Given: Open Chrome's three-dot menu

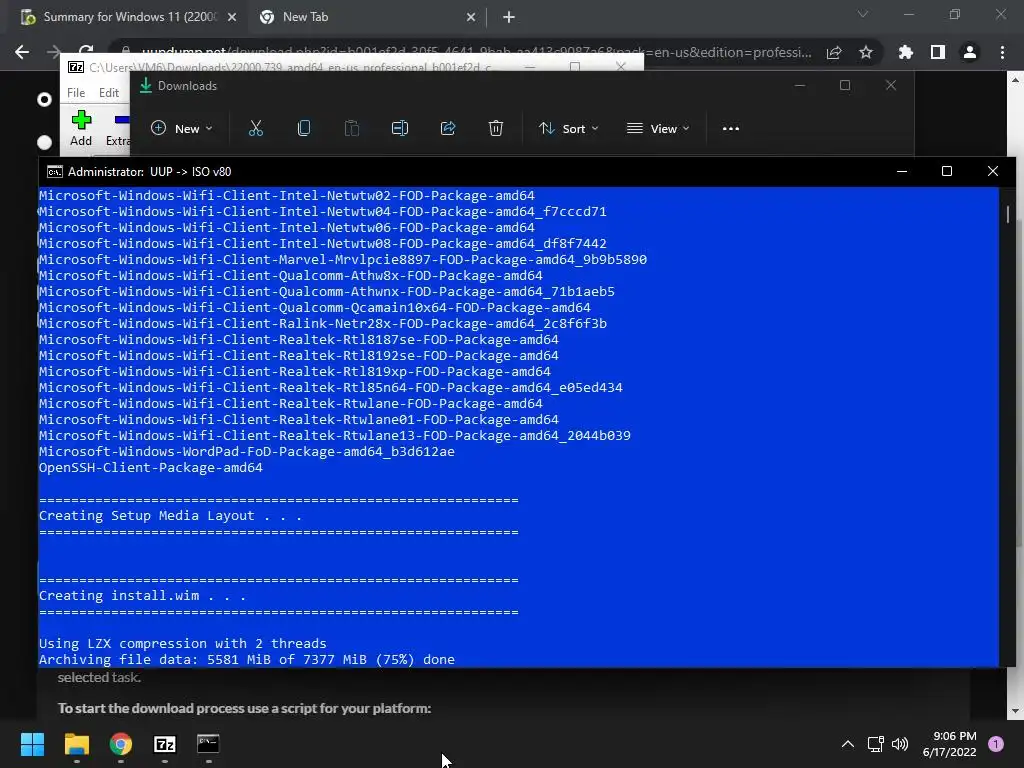Looking at the screenshot, I should tap(1002, 52).
